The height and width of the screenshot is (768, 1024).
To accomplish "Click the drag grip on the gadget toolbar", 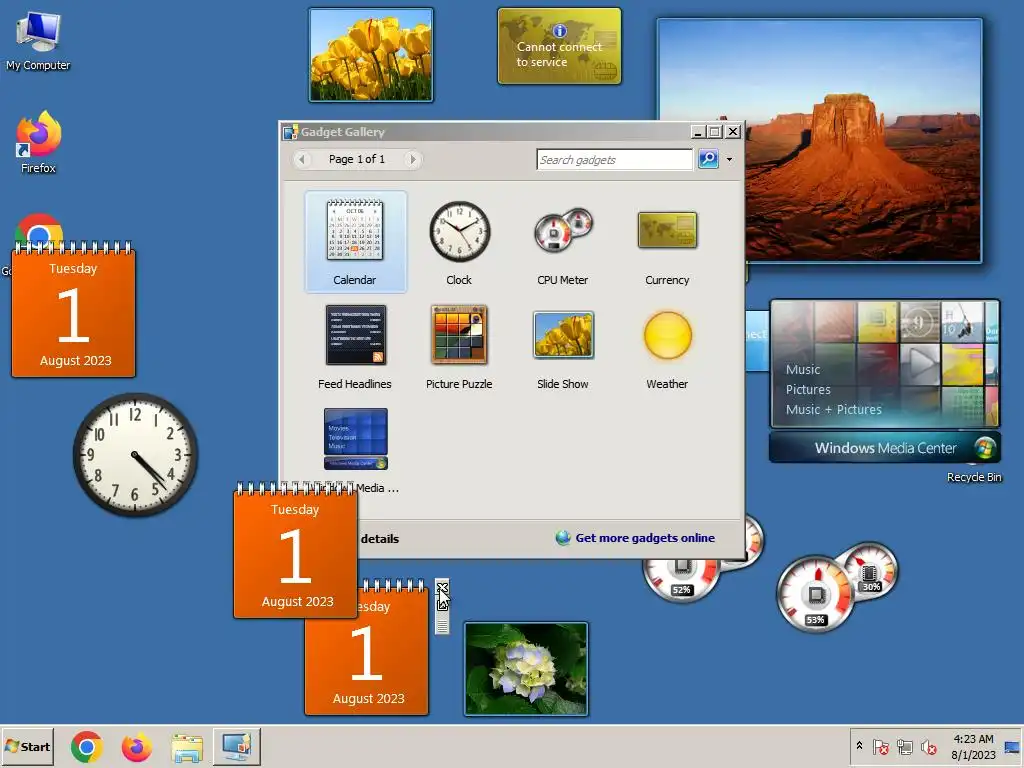I will point(442,626).
